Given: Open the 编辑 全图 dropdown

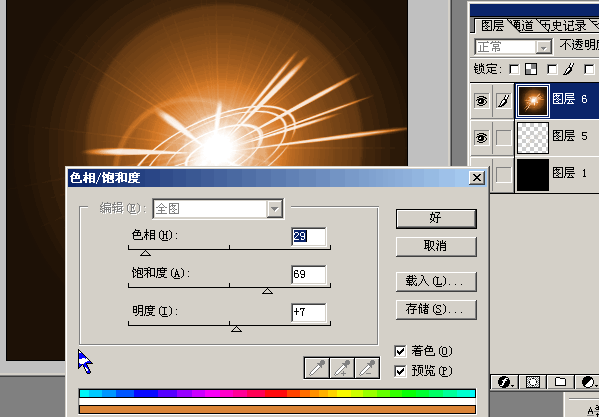Looking at the screenshot, I should click(x=218, y=209).
